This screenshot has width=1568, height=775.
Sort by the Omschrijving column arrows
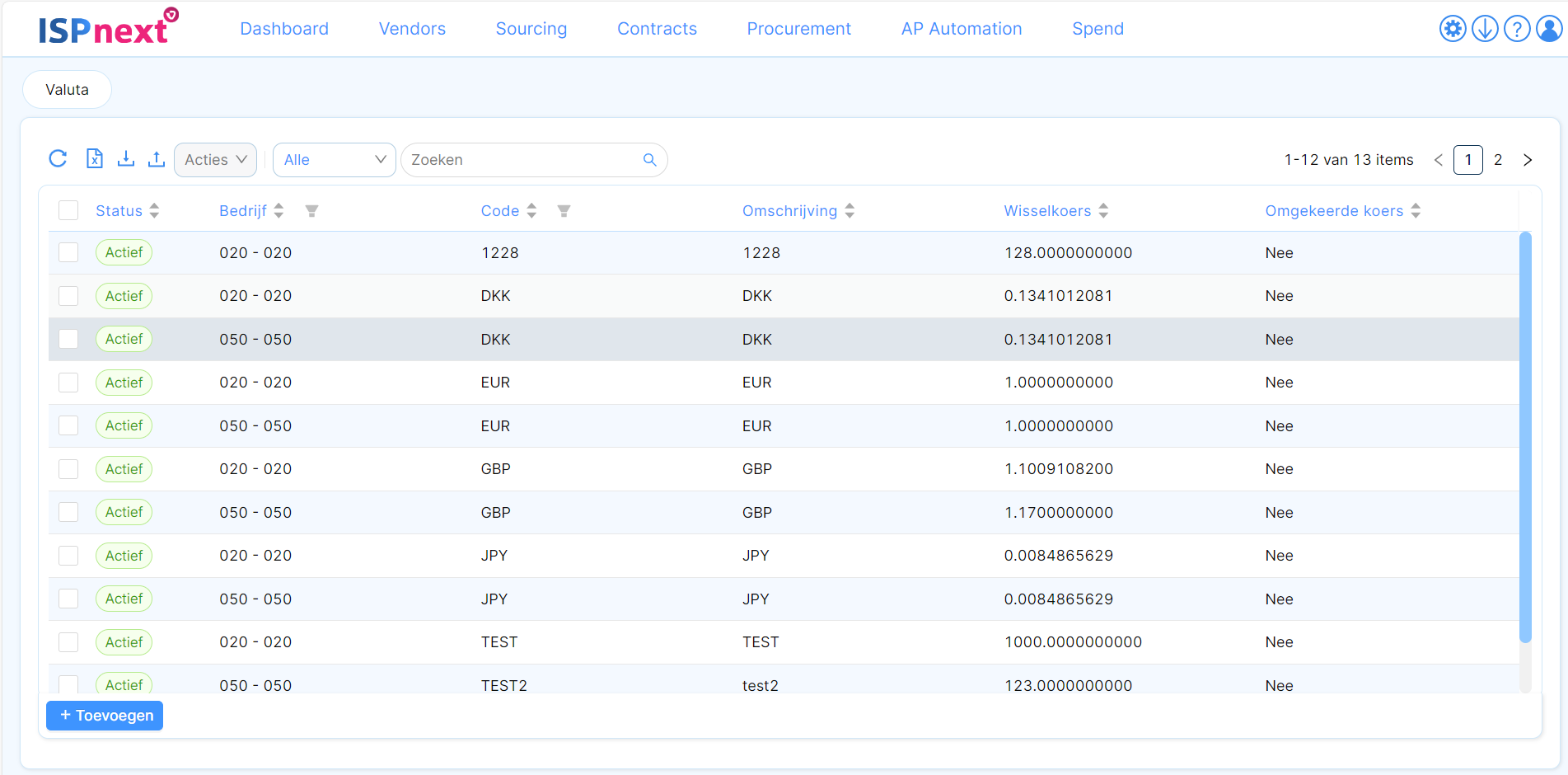point(850,211)
